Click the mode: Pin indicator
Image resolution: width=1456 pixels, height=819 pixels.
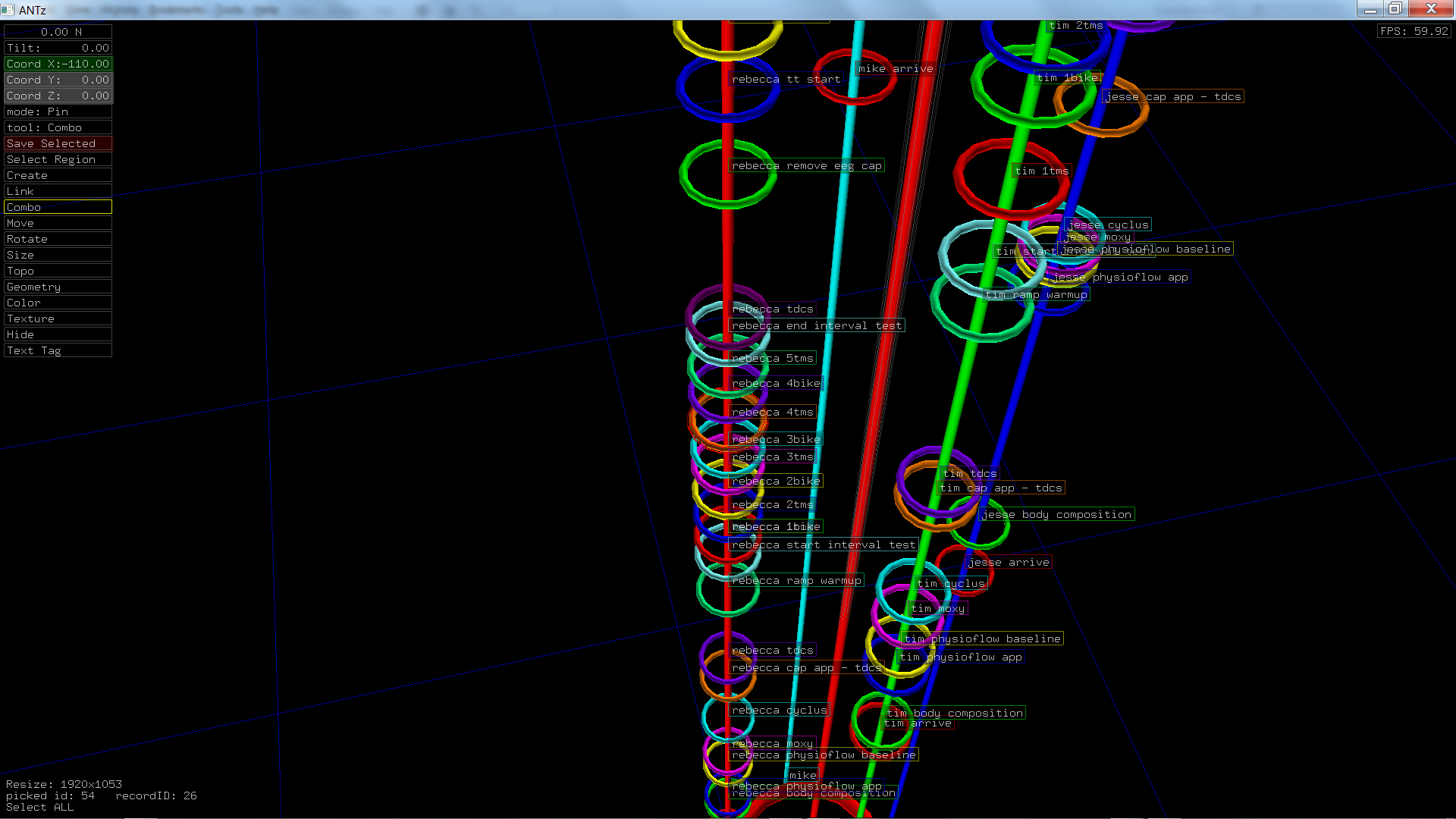click(x=58, y=111)
